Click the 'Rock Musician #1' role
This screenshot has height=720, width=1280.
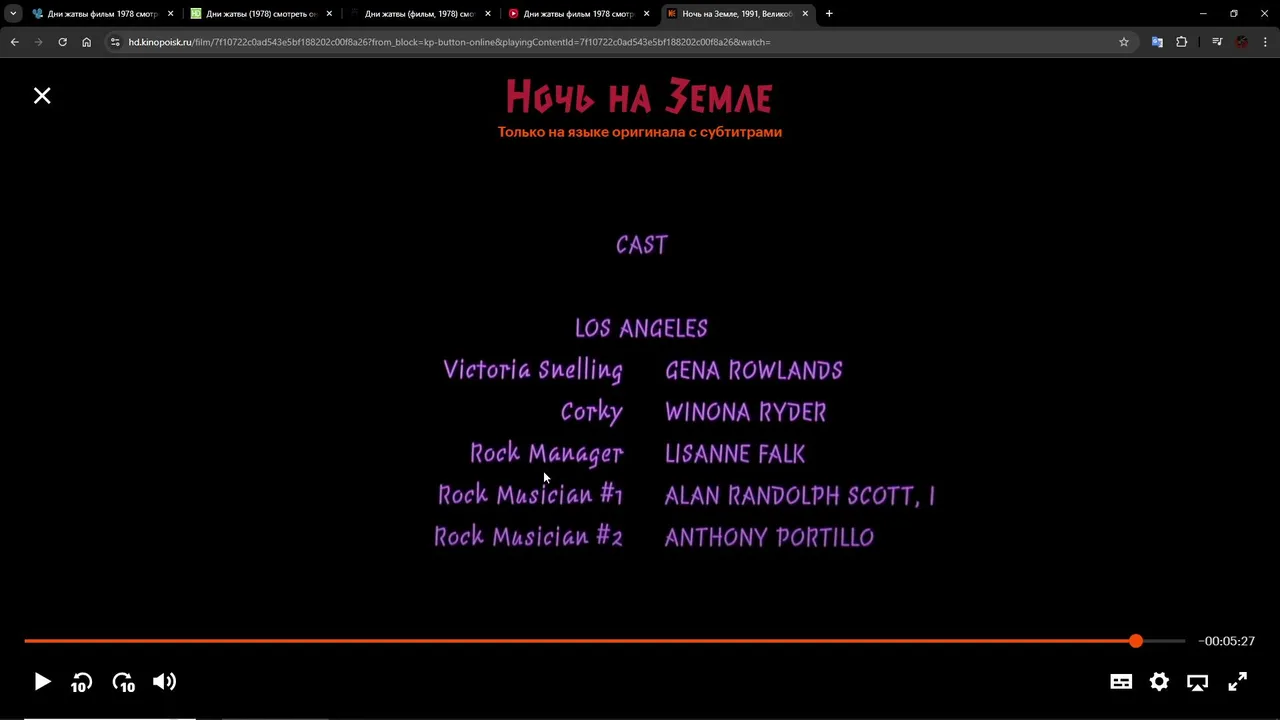(531, 495)
